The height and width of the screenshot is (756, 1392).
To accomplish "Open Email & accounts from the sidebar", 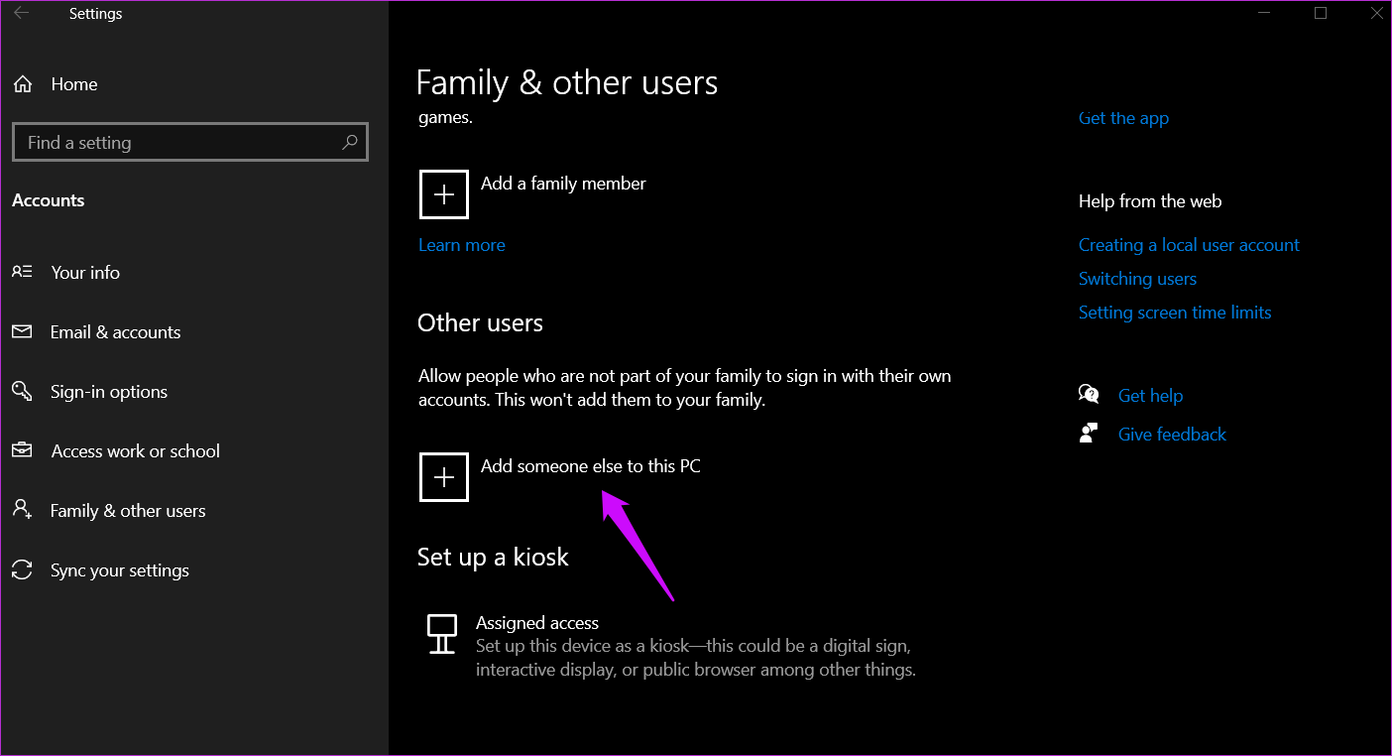I will click(115, 331).
